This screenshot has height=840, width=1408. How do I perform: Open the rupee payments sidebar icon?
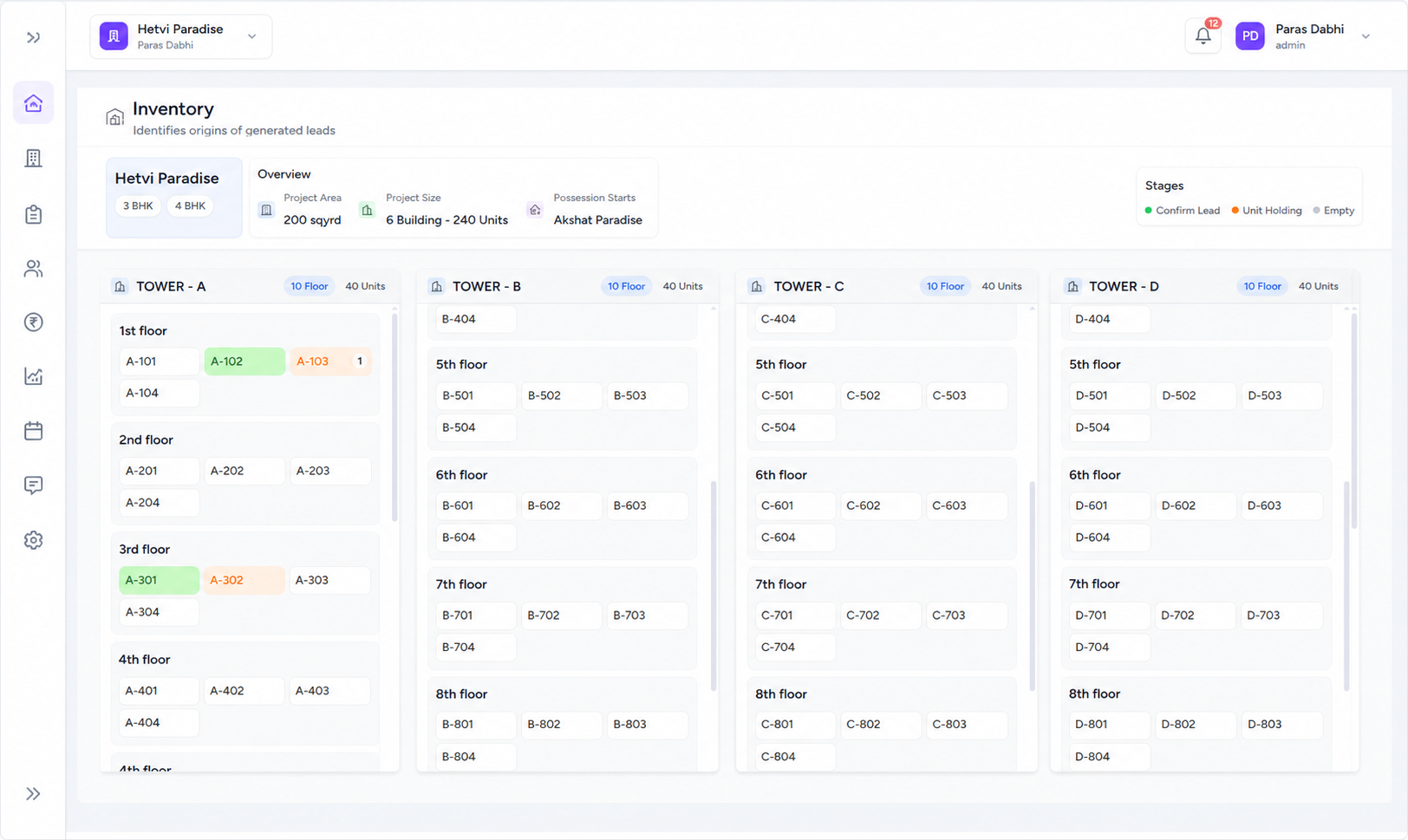33,322
